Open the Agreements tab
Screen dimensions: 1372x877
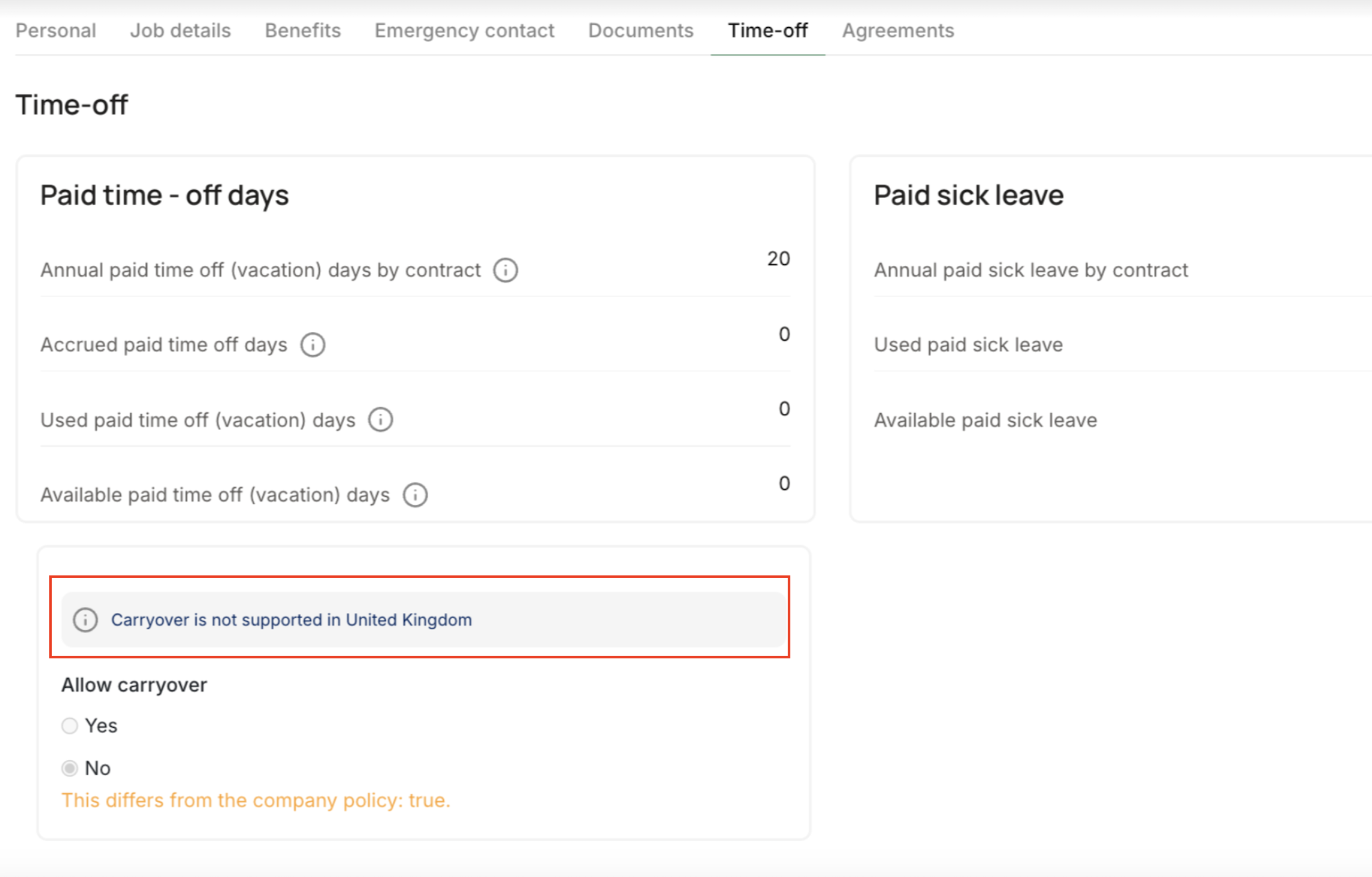pyautogui.click(x=898, y=31)
